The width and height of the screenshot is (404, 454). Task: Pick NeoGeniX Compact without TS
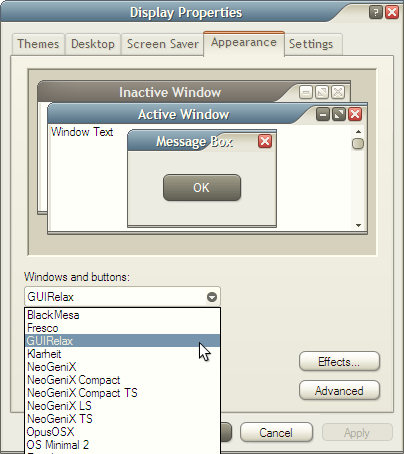click(123, 380)
